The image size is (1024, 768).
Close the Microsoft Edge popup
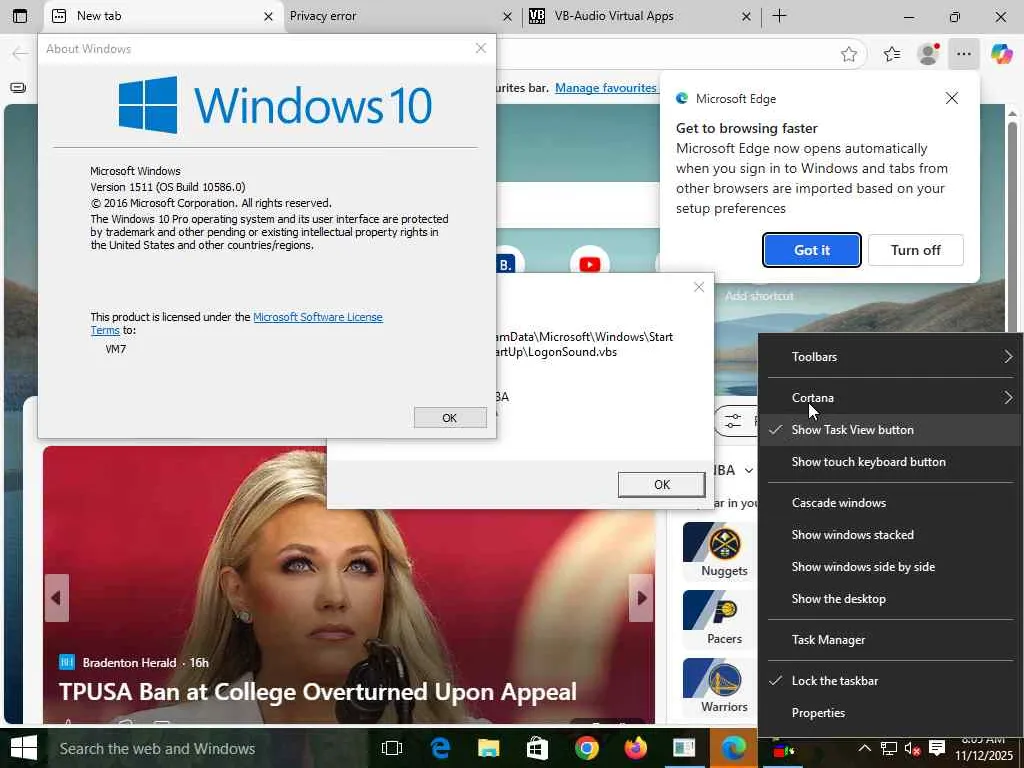[x=952, y=98]
